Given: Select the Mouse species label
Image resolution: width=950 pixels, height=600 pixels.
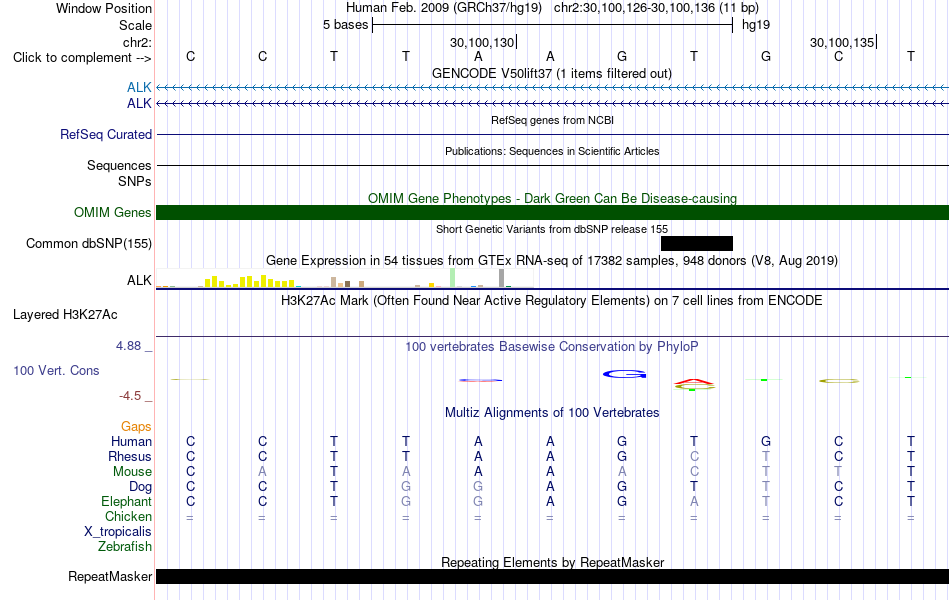Looking at the screenshot, I should pyautogui.click(x=132, y=472).
